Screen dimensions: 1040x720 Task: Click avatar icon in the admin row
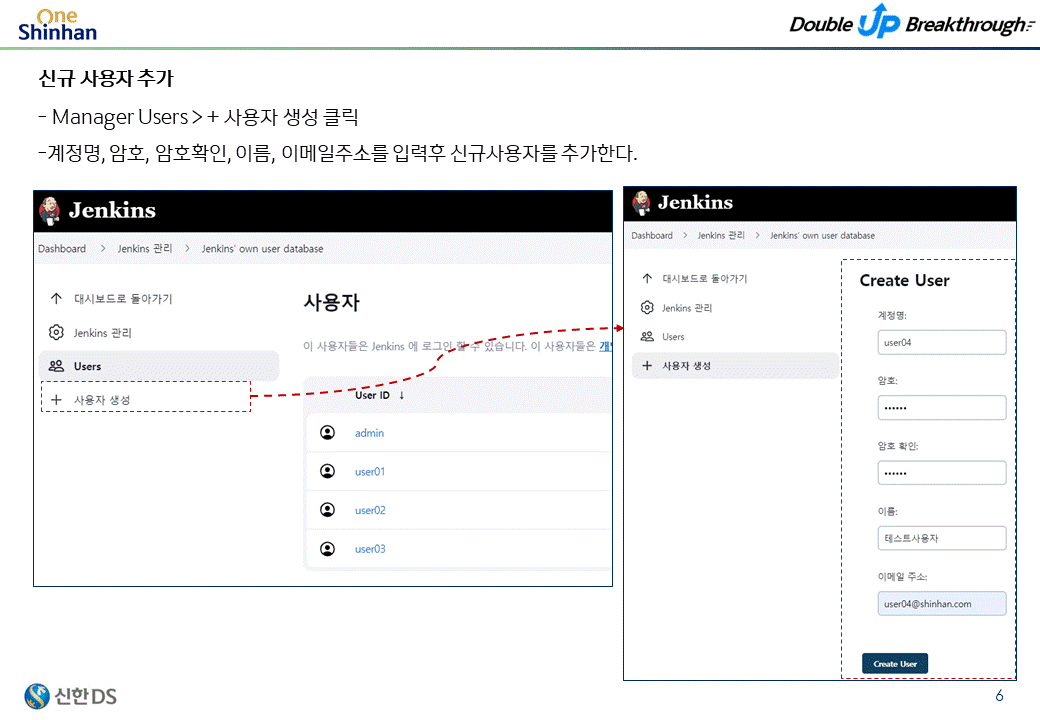click(x=328, y=432)
